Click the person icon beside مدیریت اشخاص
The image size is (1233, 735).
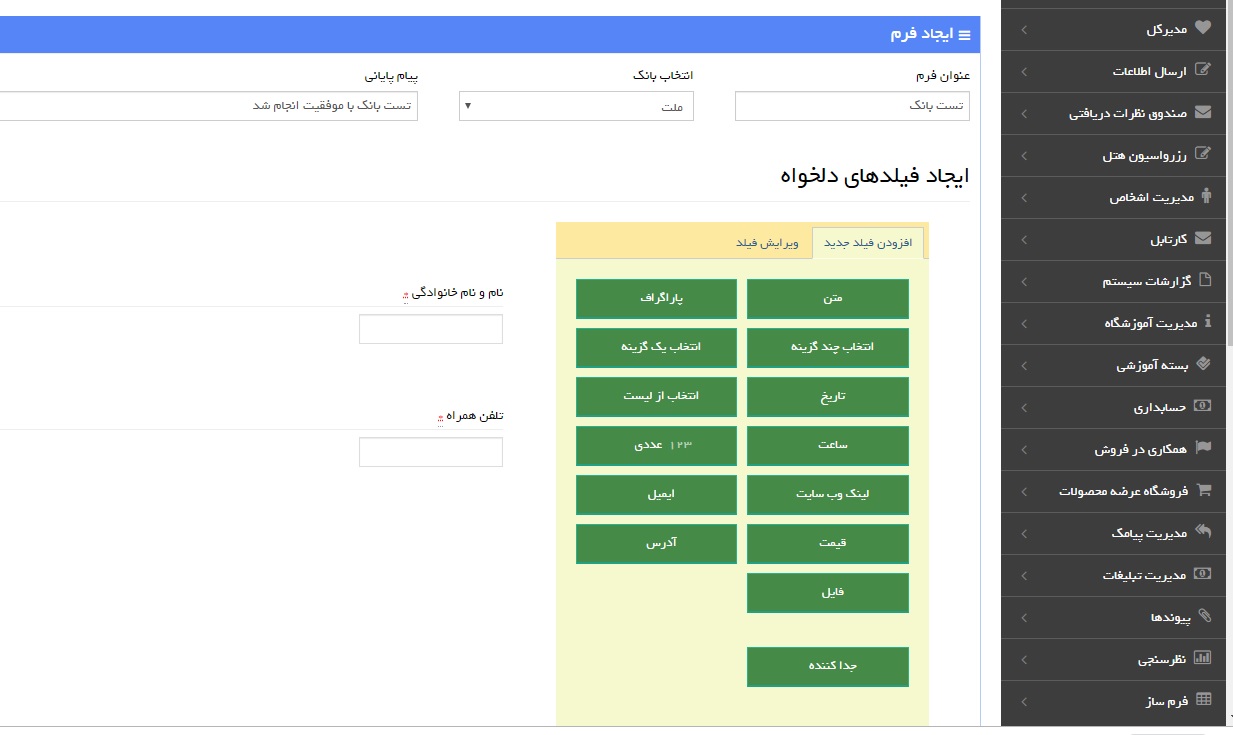pos(1205,197)
